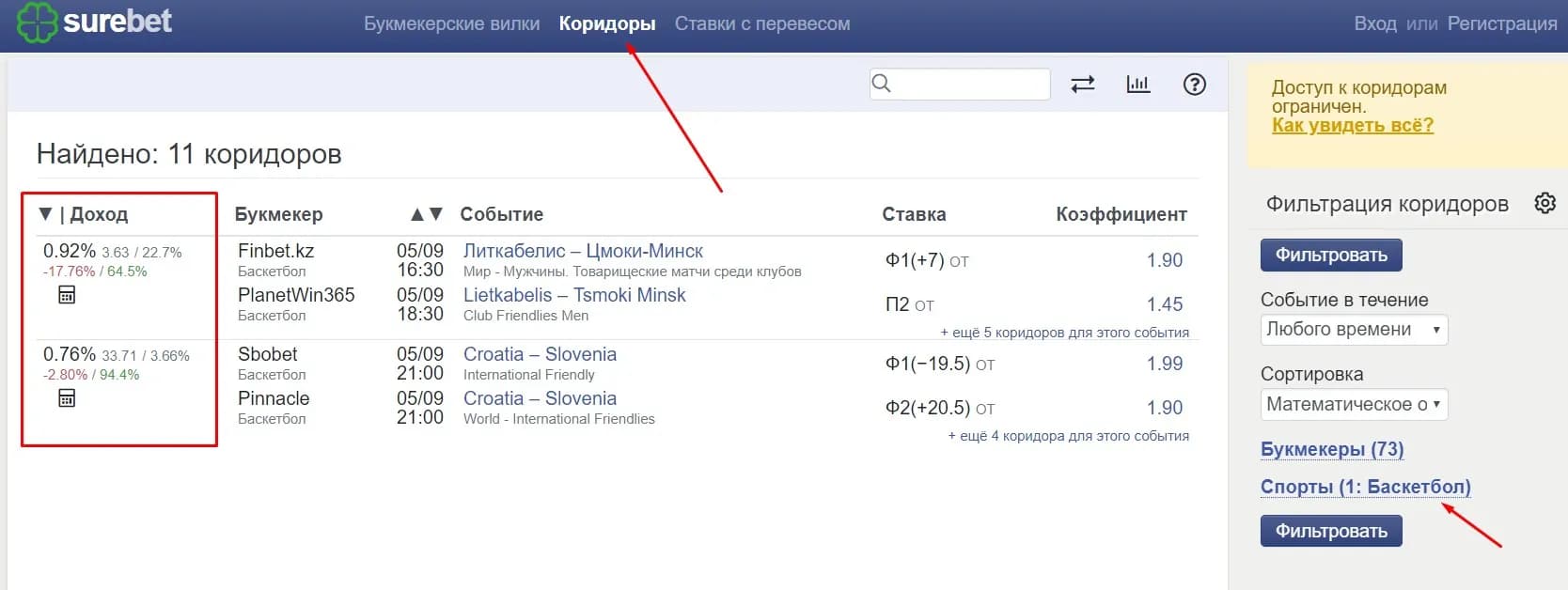Screen dimensions: 1568x590
Task: Click the Букмекер column header
Action: (278, 214)
